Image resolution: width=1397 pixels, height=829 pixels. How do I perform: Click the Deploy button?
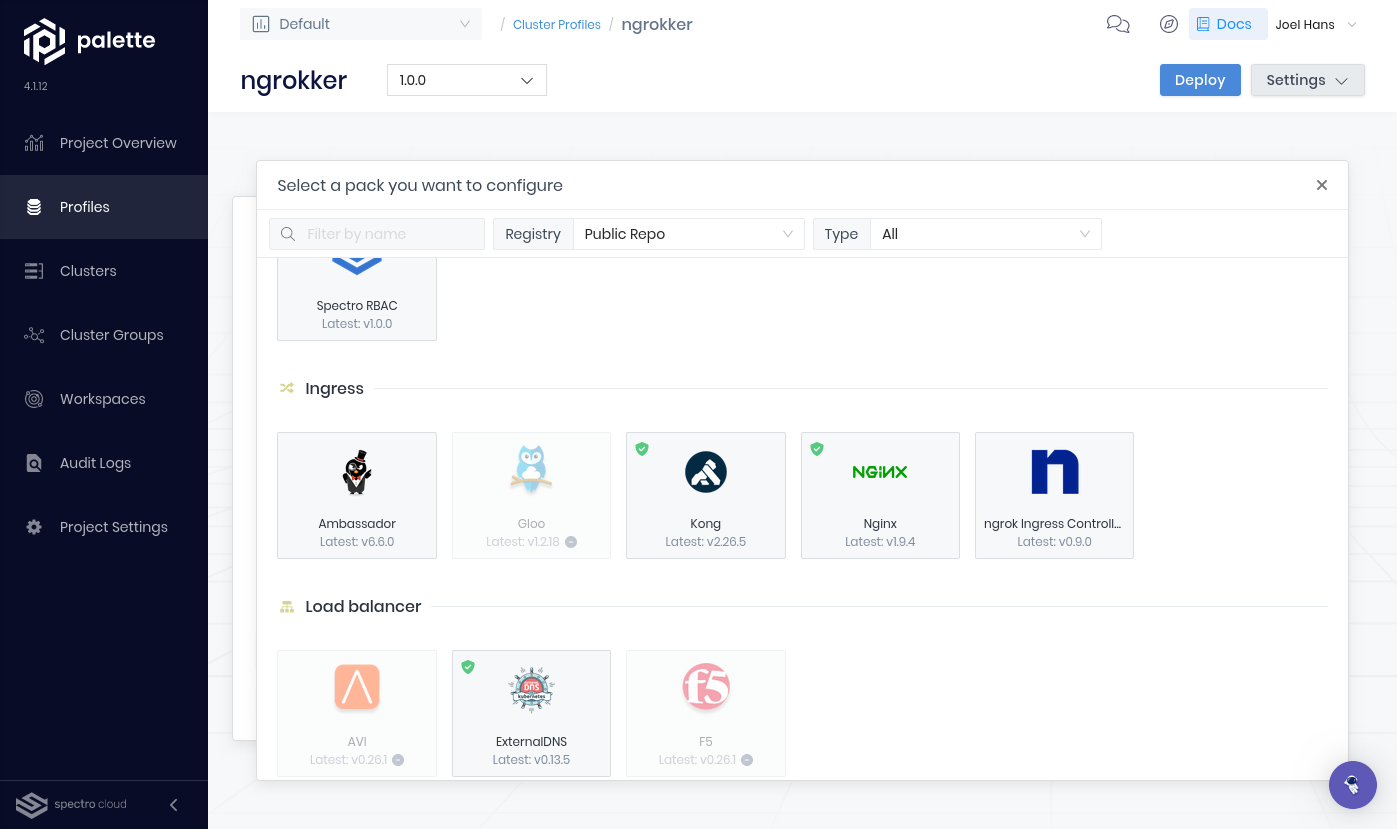1200,80
